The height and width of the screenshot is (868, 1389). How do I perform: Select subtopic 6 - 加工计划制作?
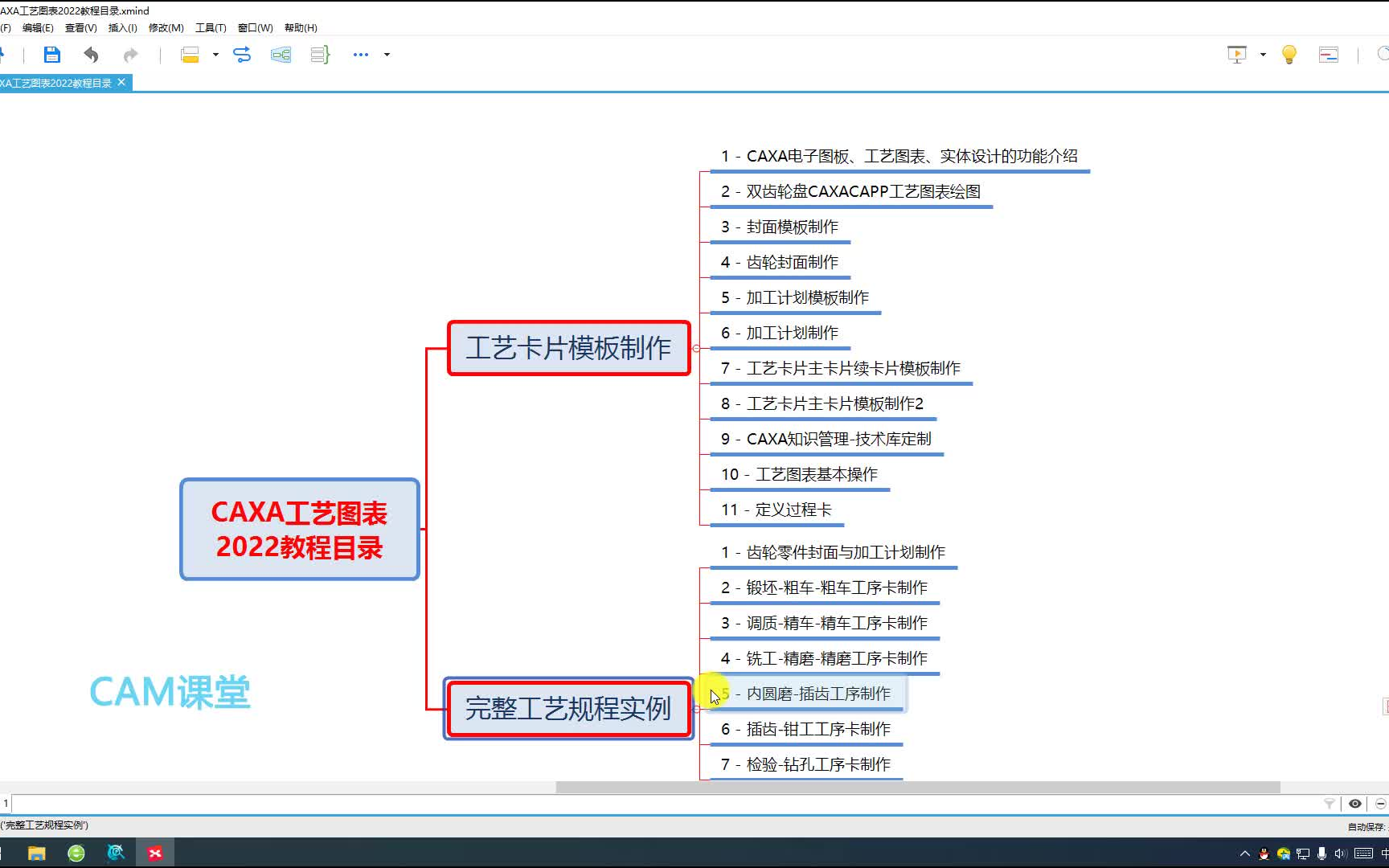point(780,334)
